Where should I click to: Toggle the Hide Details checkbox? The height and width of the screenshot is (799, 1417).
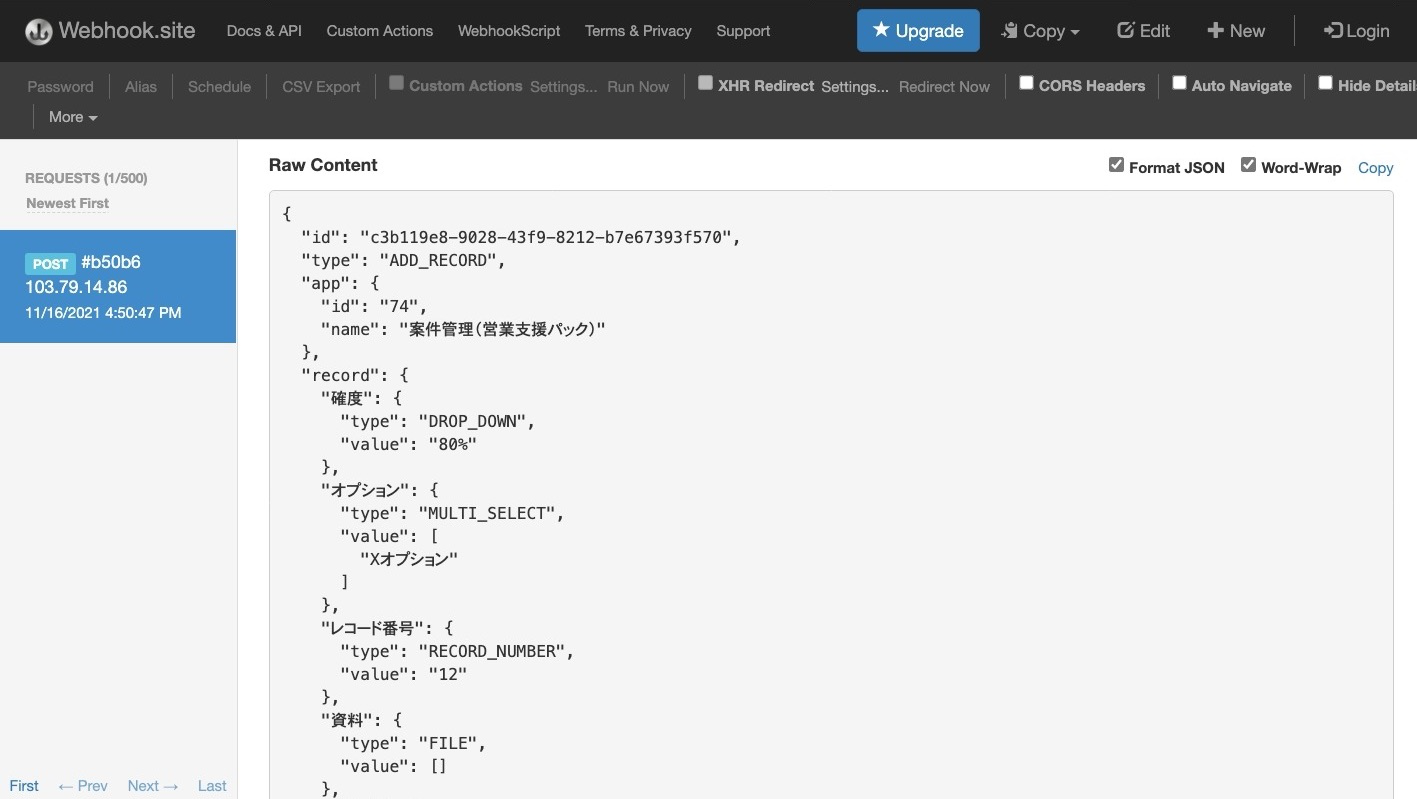[x=1325, y=83]
